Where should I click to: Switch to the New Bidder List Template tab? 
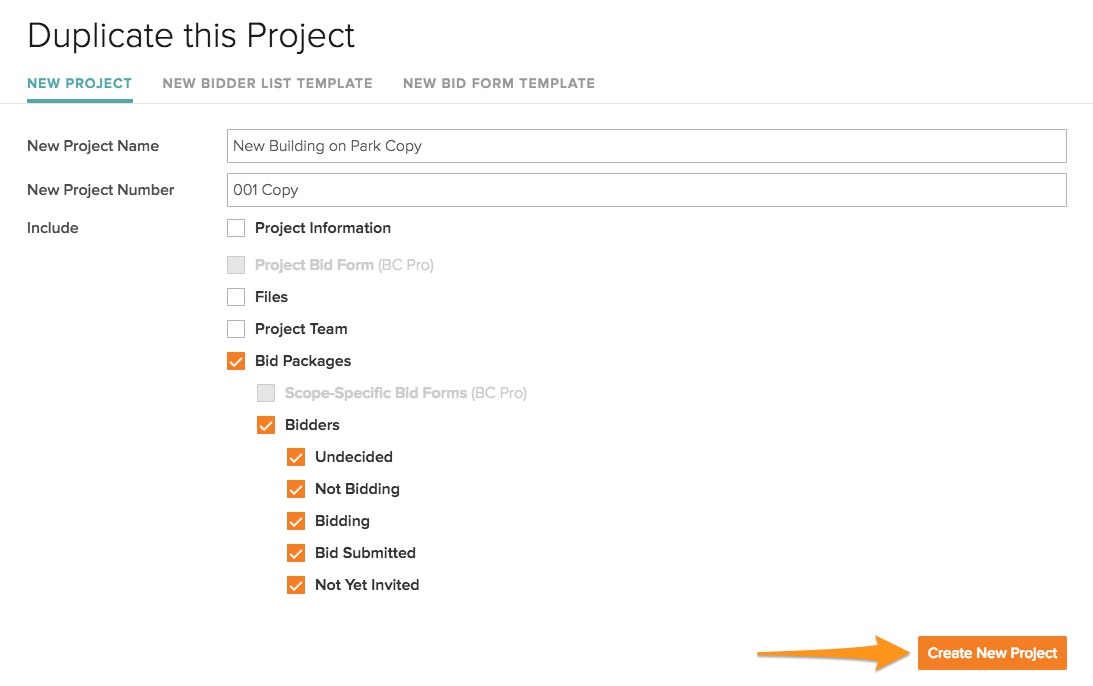click(267, 83)
